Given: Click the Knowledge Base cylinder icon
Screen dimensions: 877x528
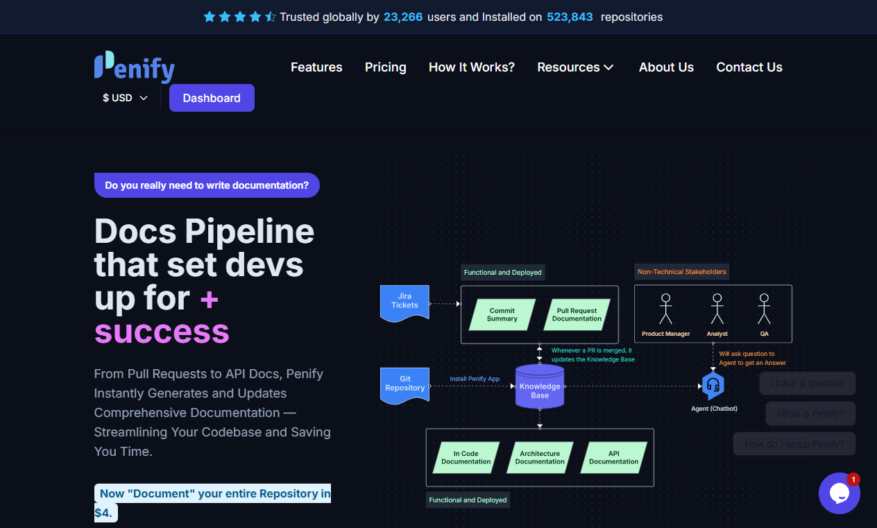Looking at the screenshot, I should 540,386.
